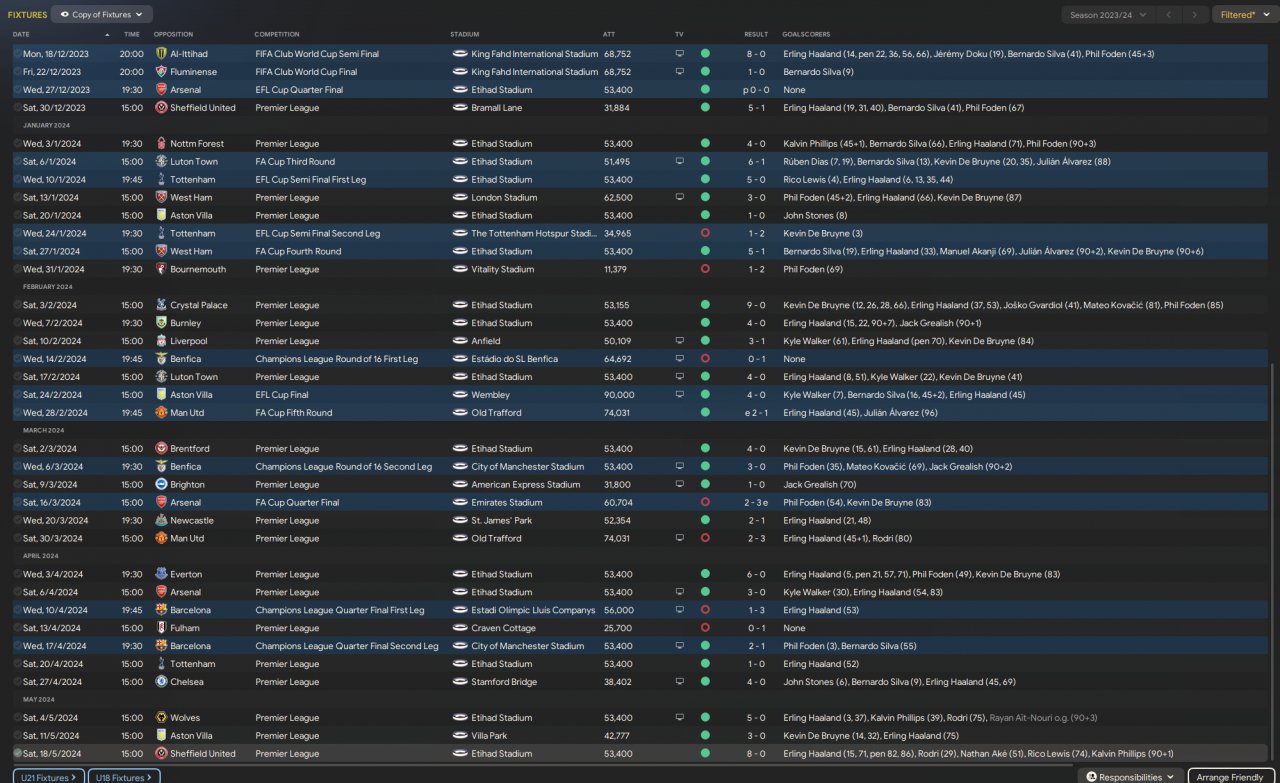
Task: Go to previous season using left arrow
Action: (1168, 15)
